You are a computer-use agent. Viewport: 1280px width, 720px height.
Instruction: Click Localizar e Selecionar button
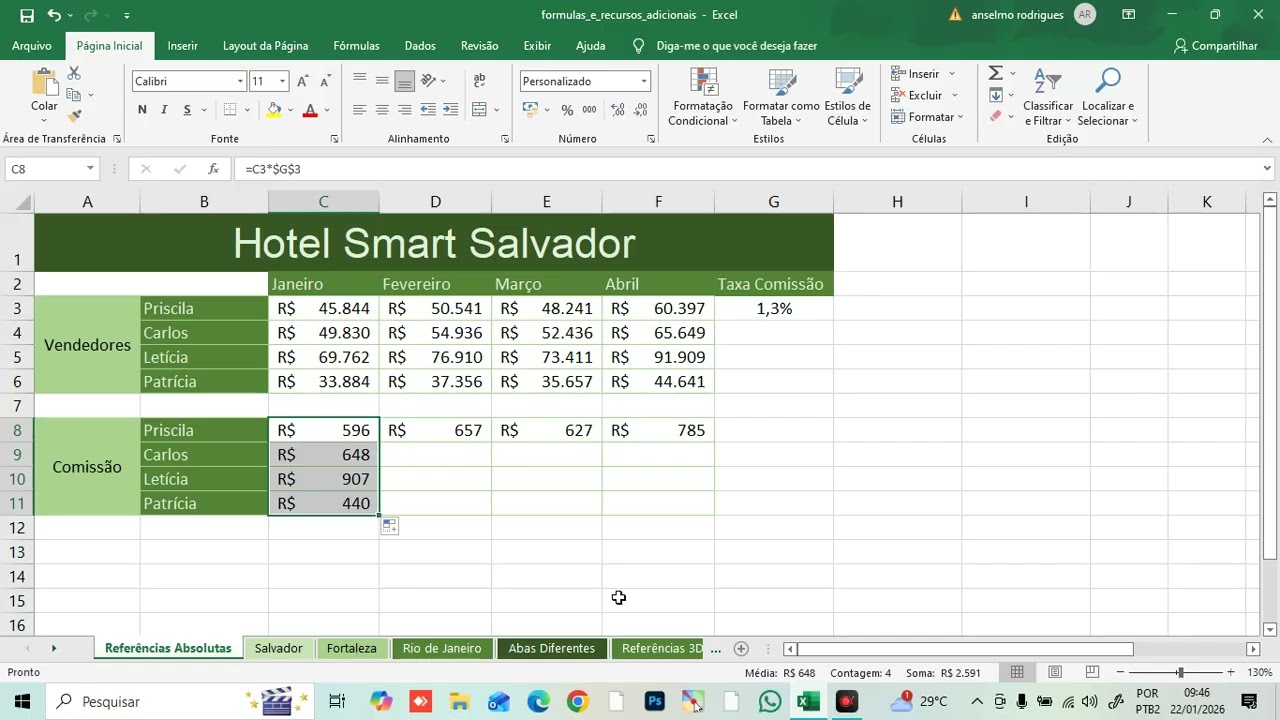coord(1108,98)
